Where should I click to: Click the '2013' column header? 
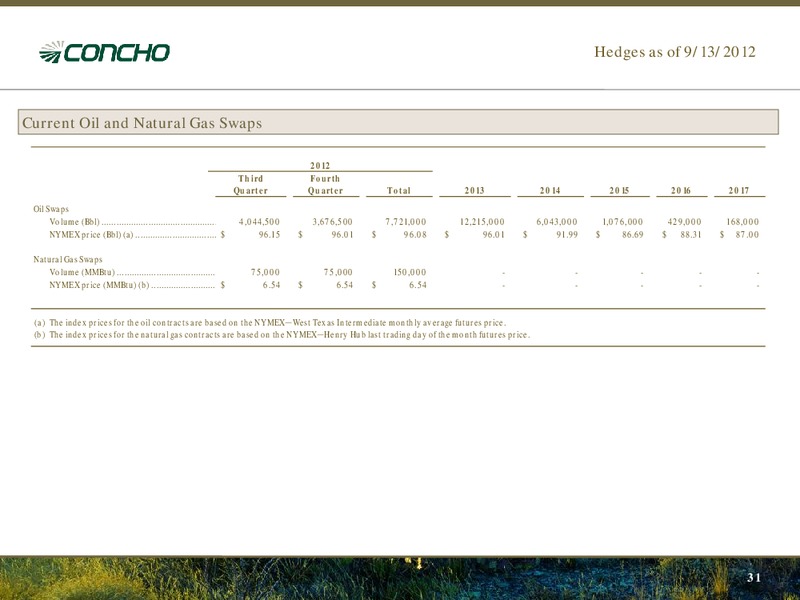474,190
